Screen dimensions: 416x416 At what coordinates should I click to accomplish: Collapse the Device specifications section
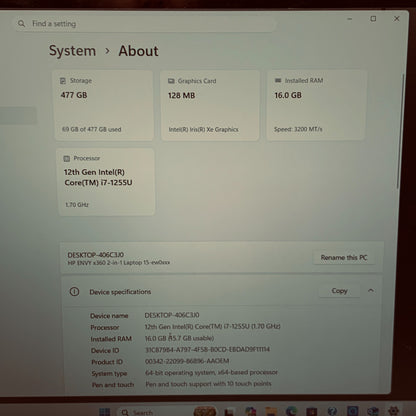coord(371,290)
